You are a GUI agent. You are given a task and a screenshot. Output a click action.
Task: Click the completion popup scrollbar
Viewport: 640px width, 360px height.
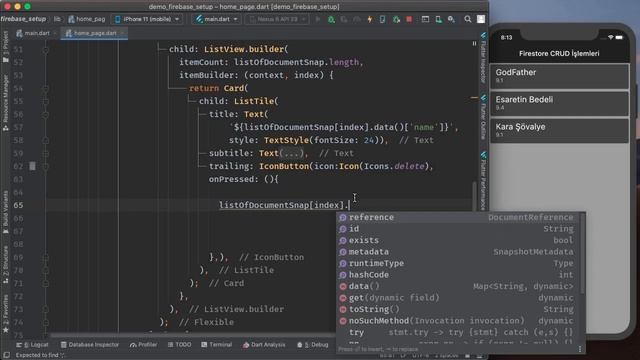tap(582, 253)
